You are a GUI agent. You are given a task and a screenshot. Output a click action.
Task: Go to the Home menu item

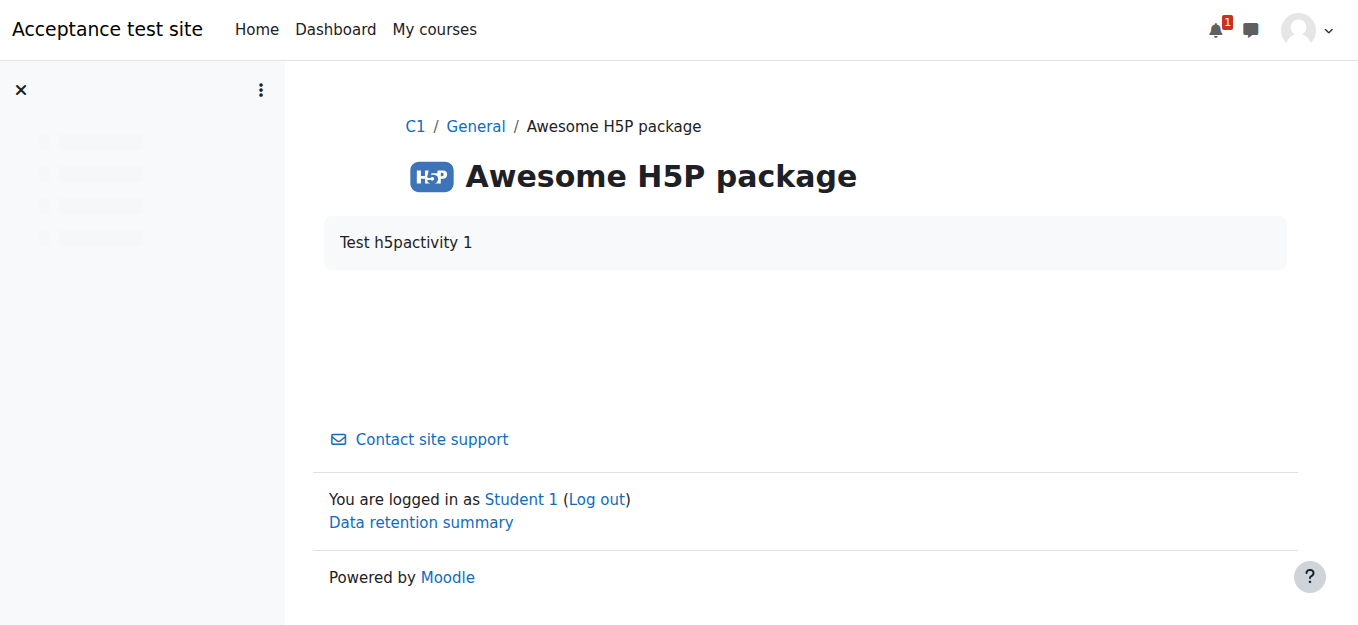click(257, 30)
